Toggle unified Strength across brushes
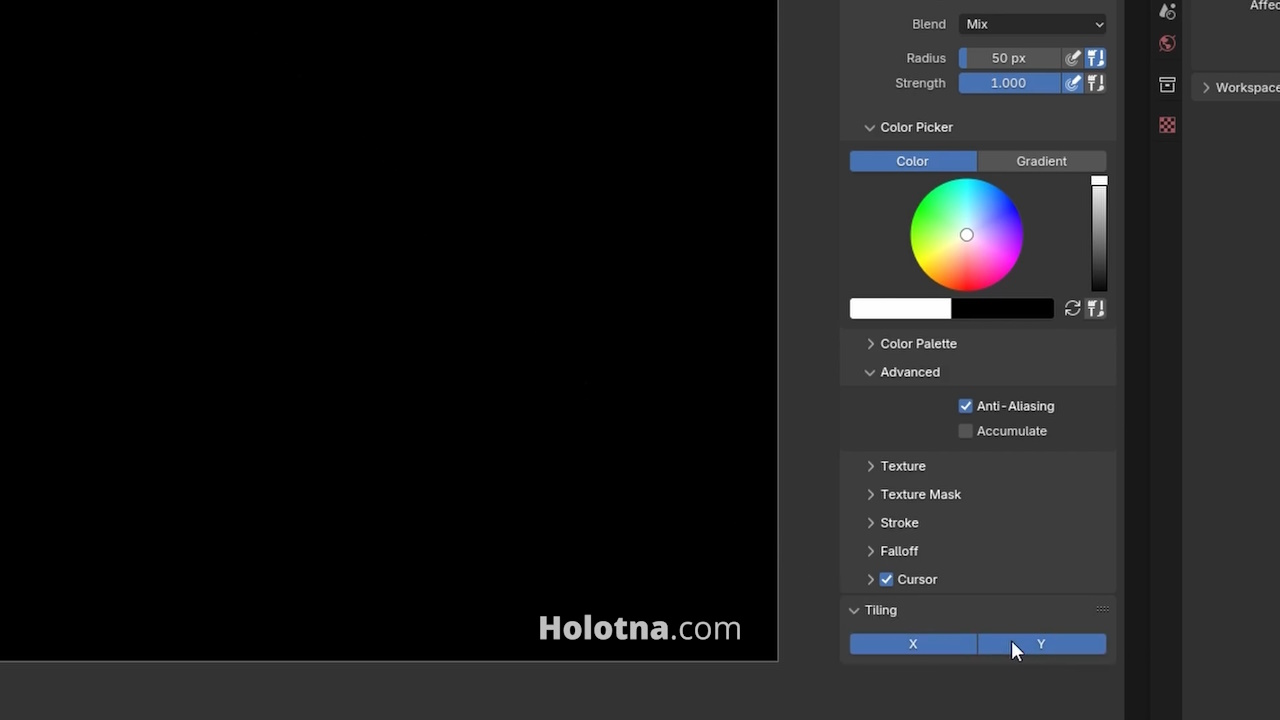 pyautogui.click(x=1096, y=83)
